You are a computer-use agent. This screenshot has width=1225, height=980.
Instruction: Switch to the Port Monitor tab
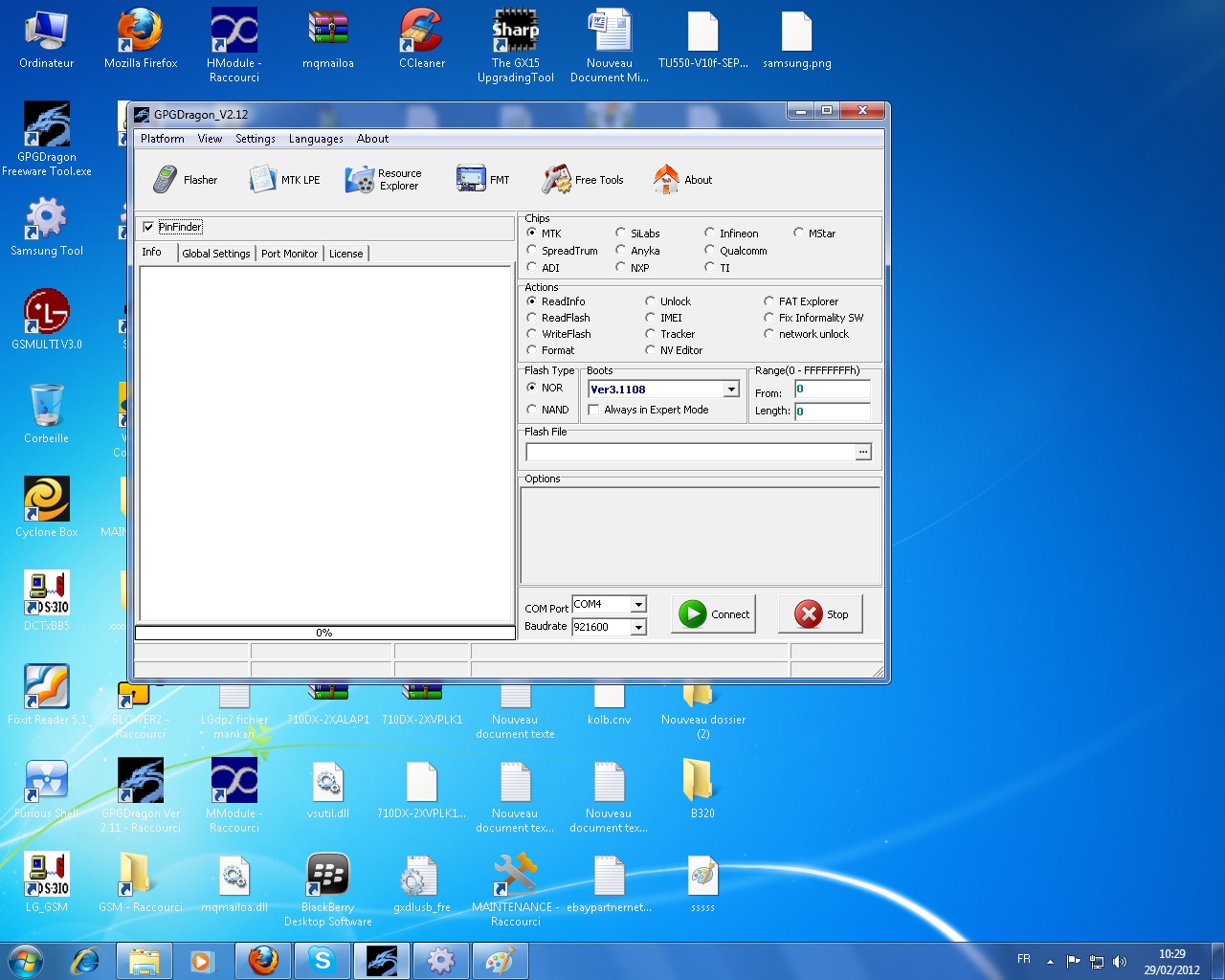[x=289, y=253]
